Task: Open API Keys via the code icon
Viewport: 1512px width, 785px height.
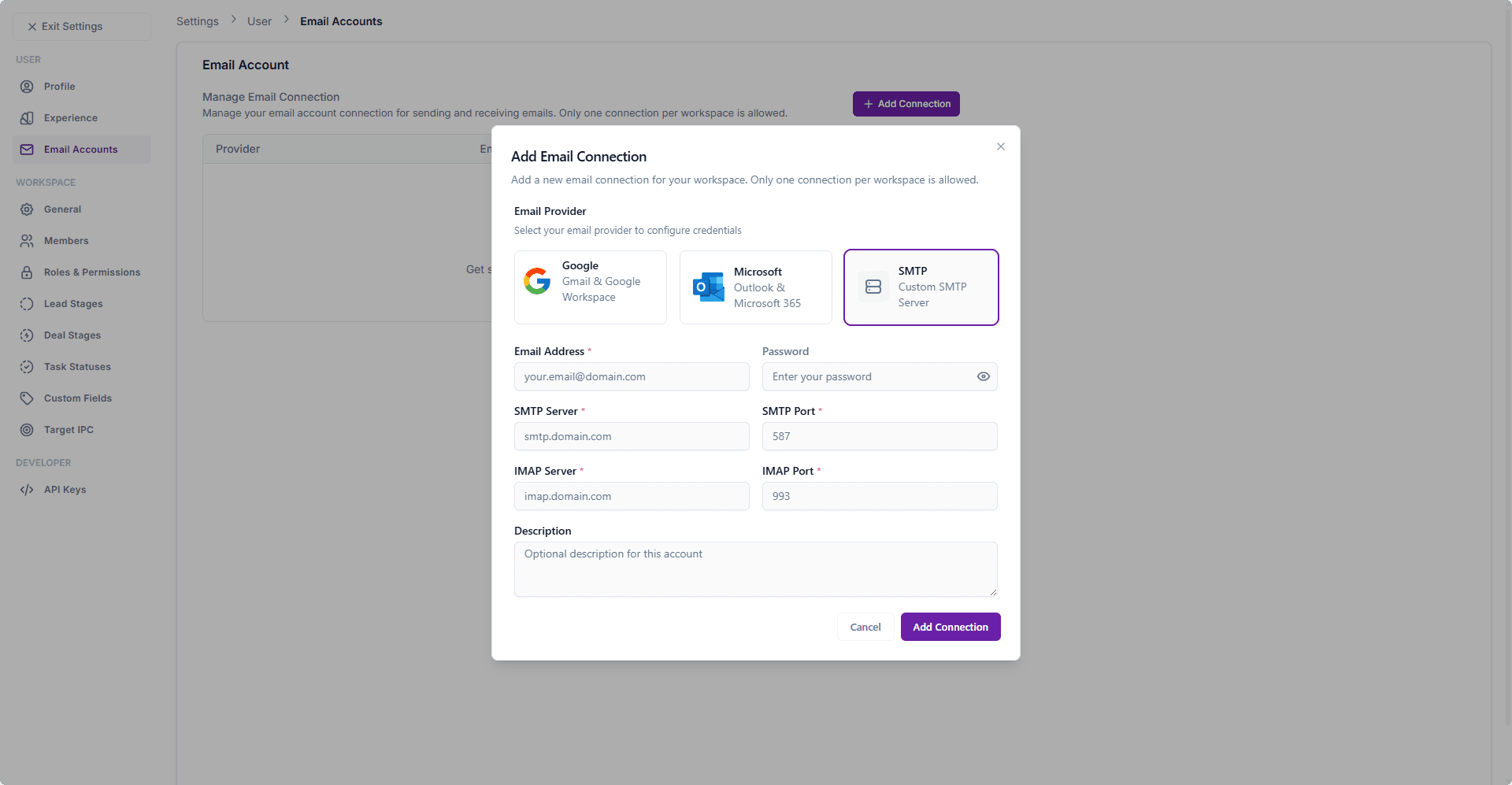Action: pyautogui.click(x=26, y=490)
